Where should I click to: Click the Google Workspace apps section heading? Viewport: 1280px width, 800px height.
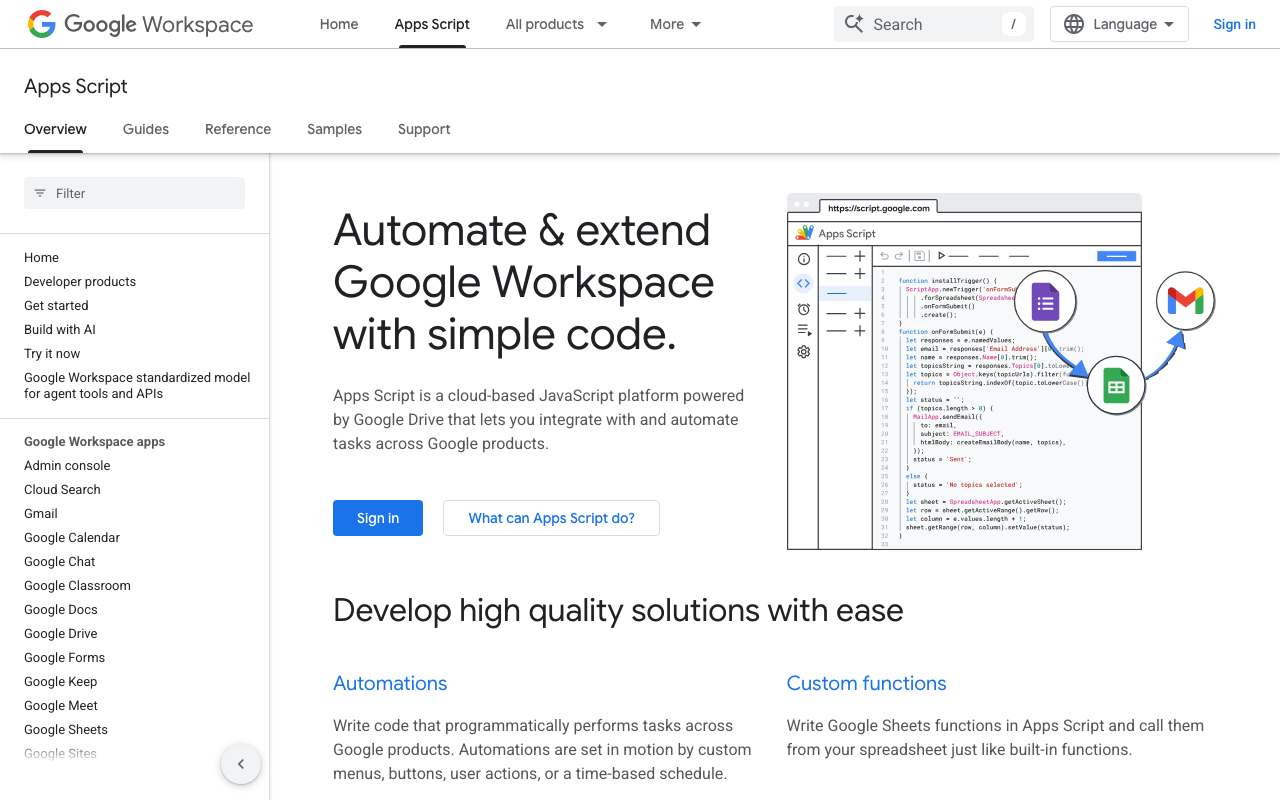pyautogui.click(x=94, y=442)
